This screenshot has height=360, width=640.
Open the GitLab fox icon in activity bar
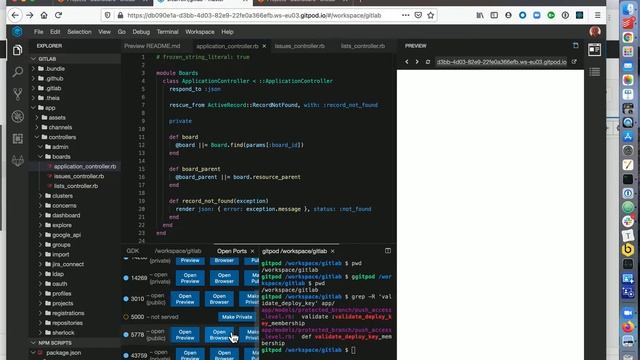point(17,161)
